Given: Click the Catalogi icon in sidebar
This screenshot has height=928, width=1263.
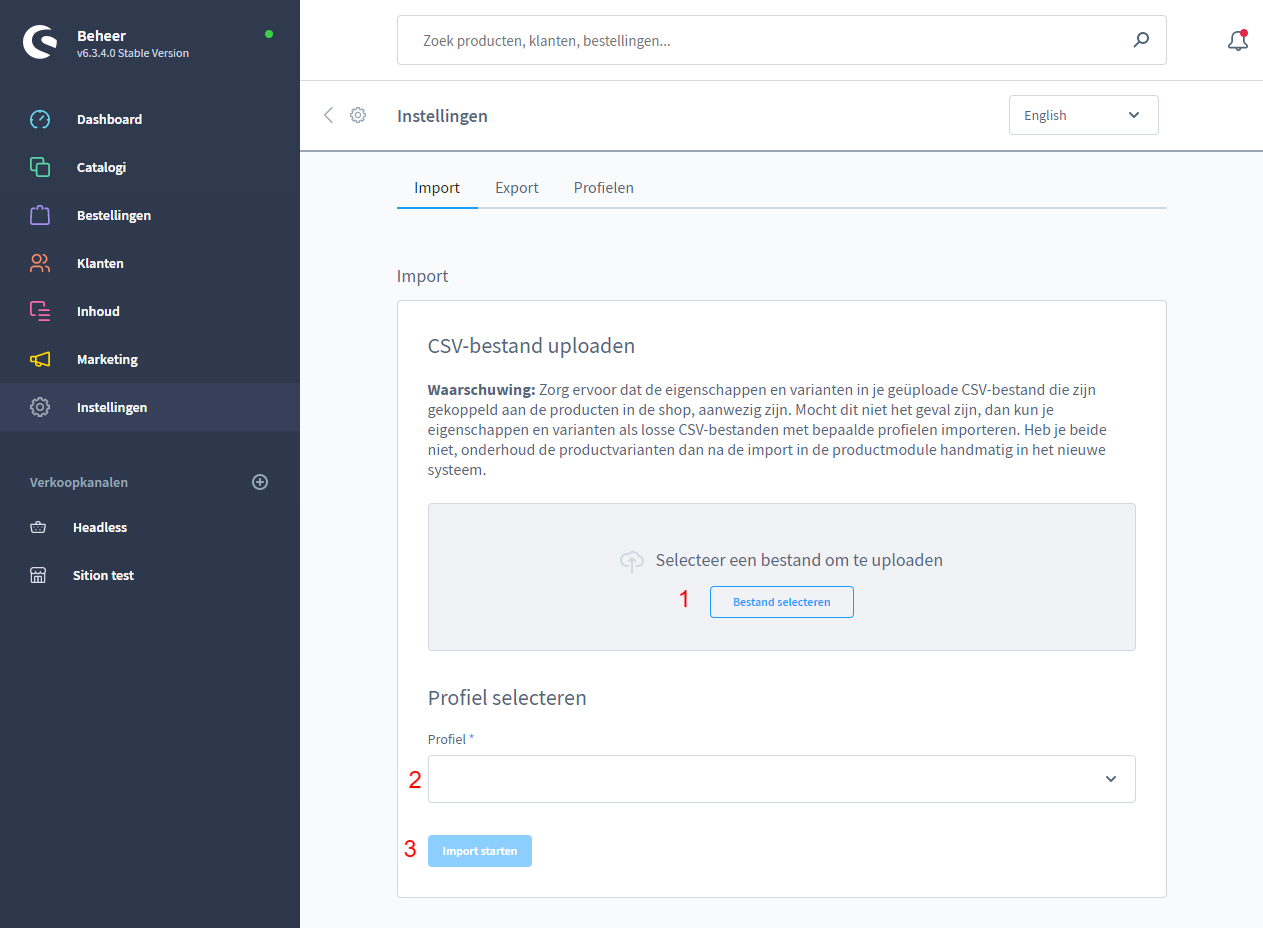Looking at the screenshot, I should (x=40, y=167).
